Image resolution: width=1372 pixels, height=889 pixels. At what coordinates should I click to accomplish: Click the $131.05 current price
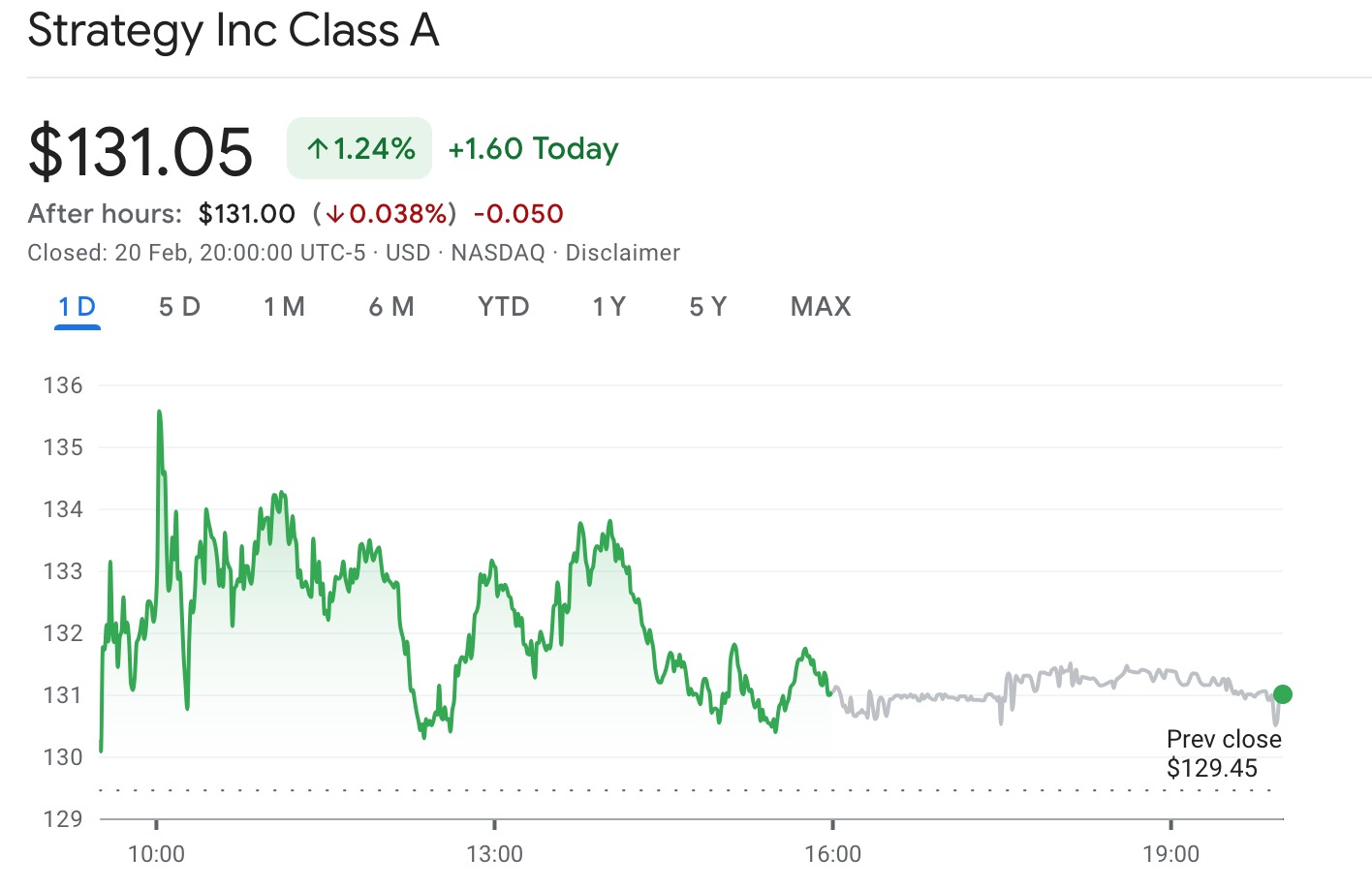(140, 152)
